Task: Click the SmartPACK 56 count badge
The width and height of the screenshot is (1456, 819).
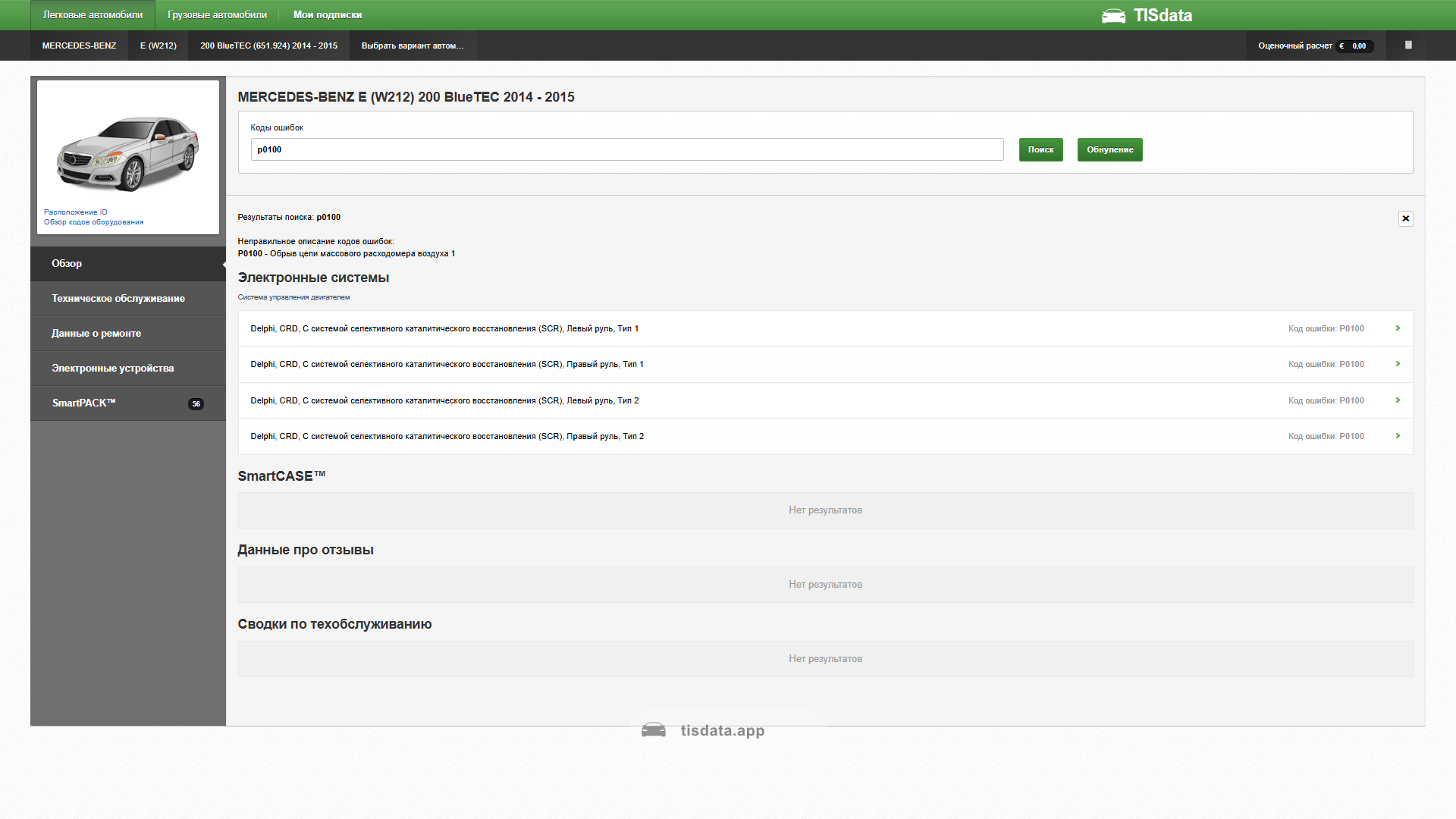Action: pyautogui.click(x=196, y=404)
